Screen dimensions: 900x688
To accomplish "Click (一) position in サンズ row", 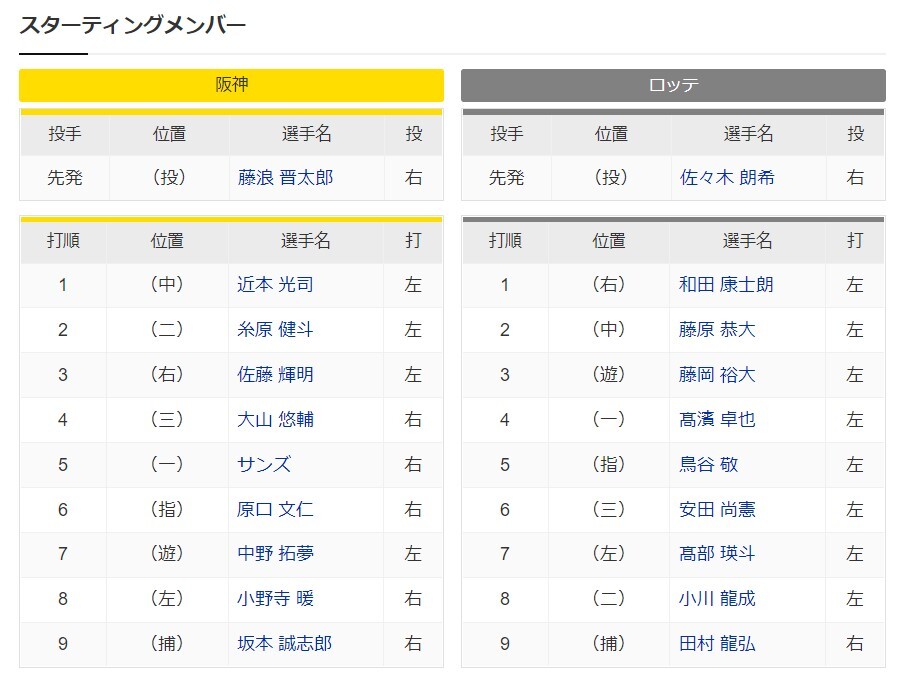I will (167, 464).
